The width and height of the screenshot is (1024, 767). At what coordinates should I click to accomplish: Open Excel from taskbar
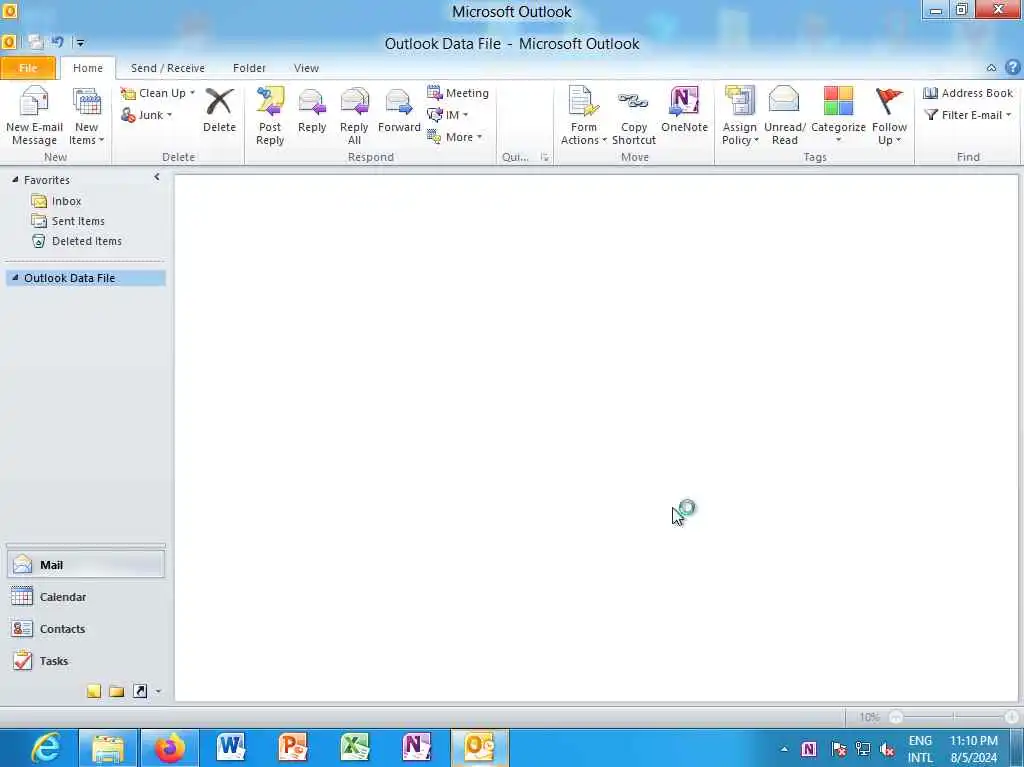coord(355,747)
